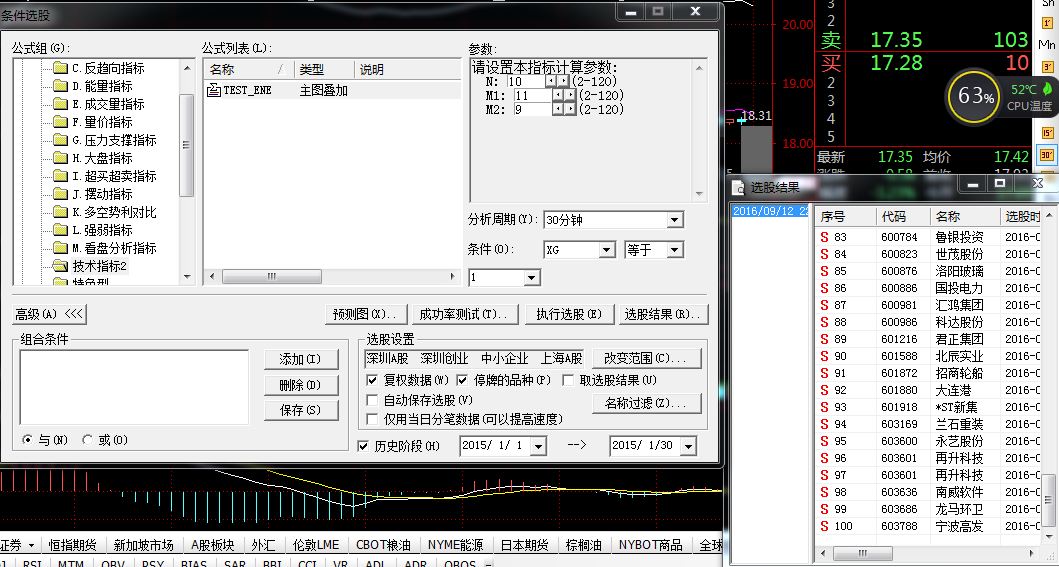Click the formula list horizontal scrollbar thumb
Screen dimensions: 1059x567
tap(265, 276)
